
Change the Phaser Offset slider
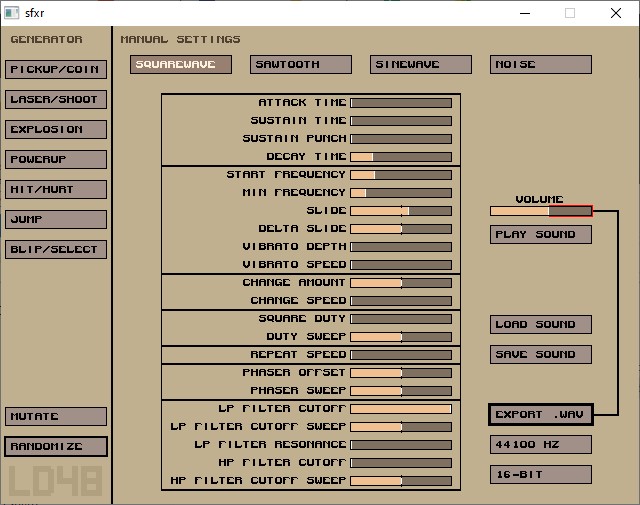(x=401, y=373)
